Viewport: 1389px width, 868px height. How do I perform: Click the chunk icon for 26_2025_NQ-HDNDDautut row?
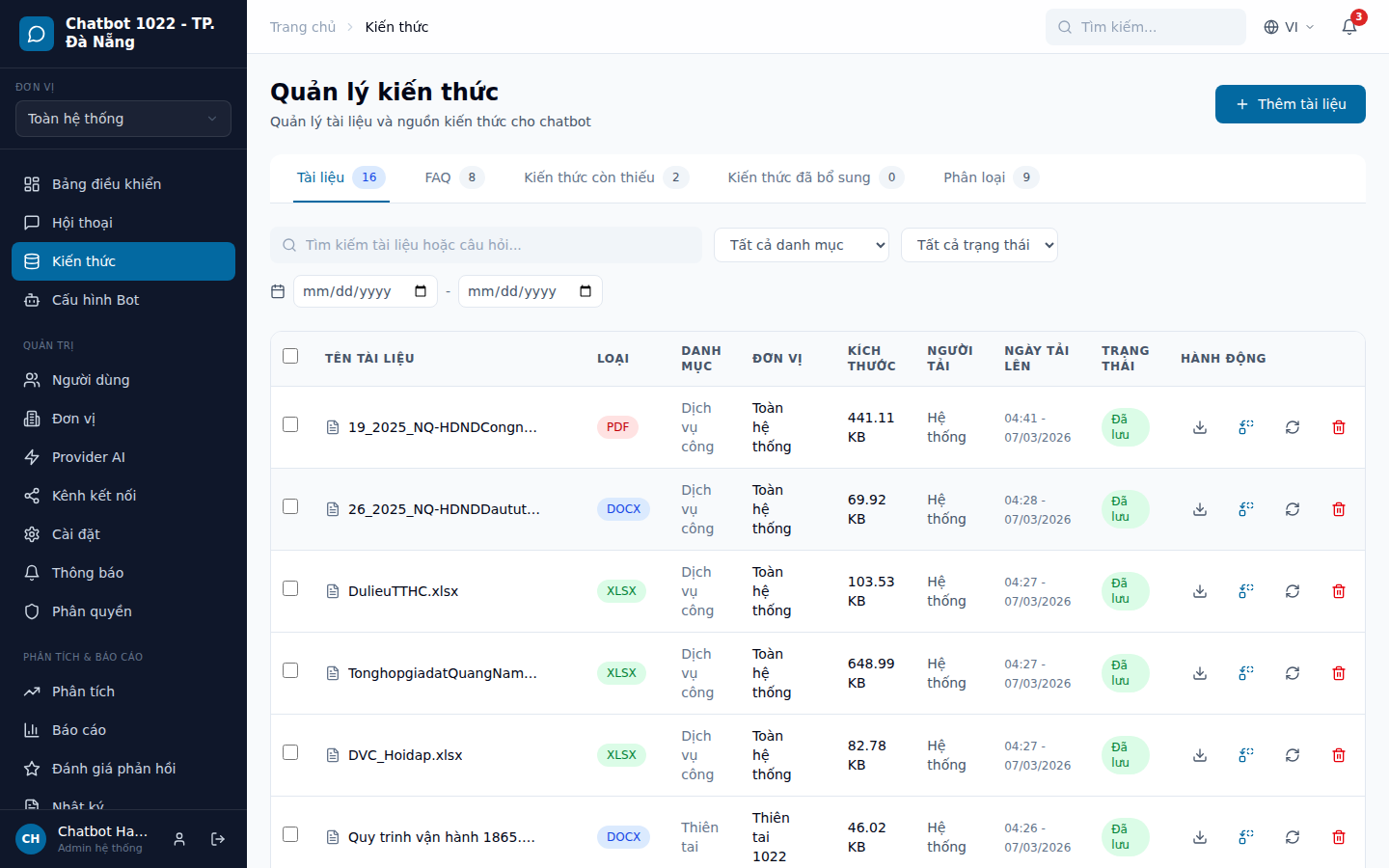[x=1246, y=509]
